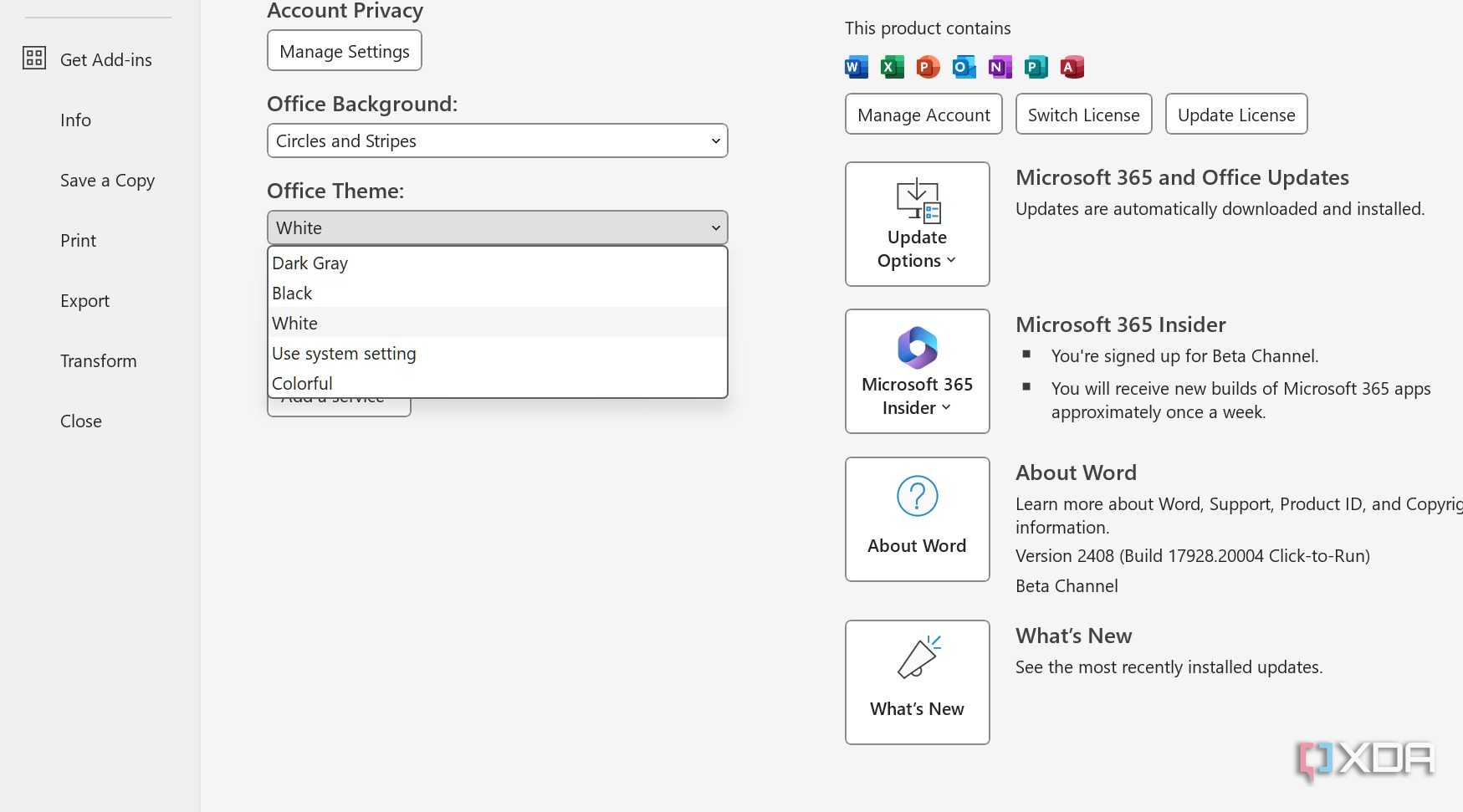Click the PowerPoint app icon

pyautogui.click(x=928, y=67)
